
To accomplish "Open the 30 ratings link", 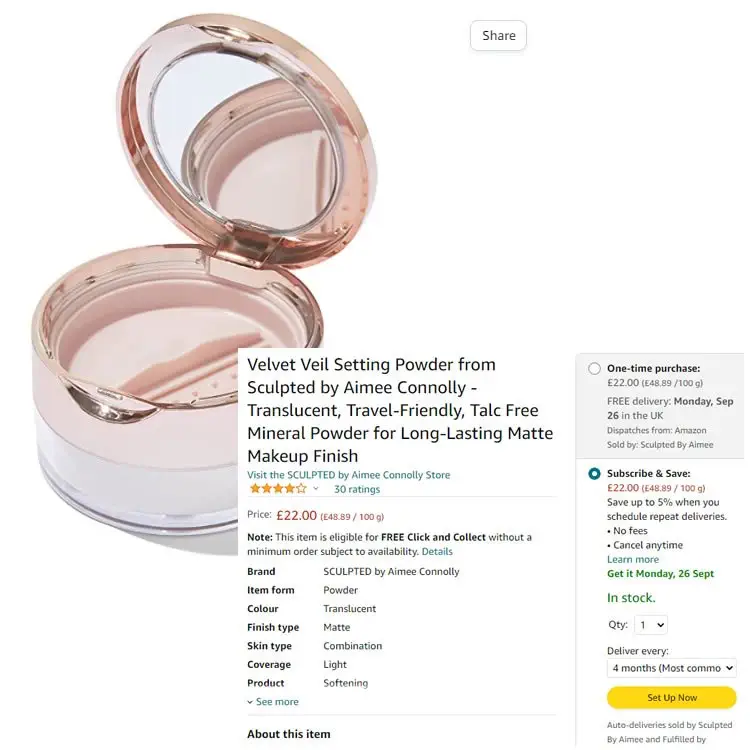I will pos(357,489).
